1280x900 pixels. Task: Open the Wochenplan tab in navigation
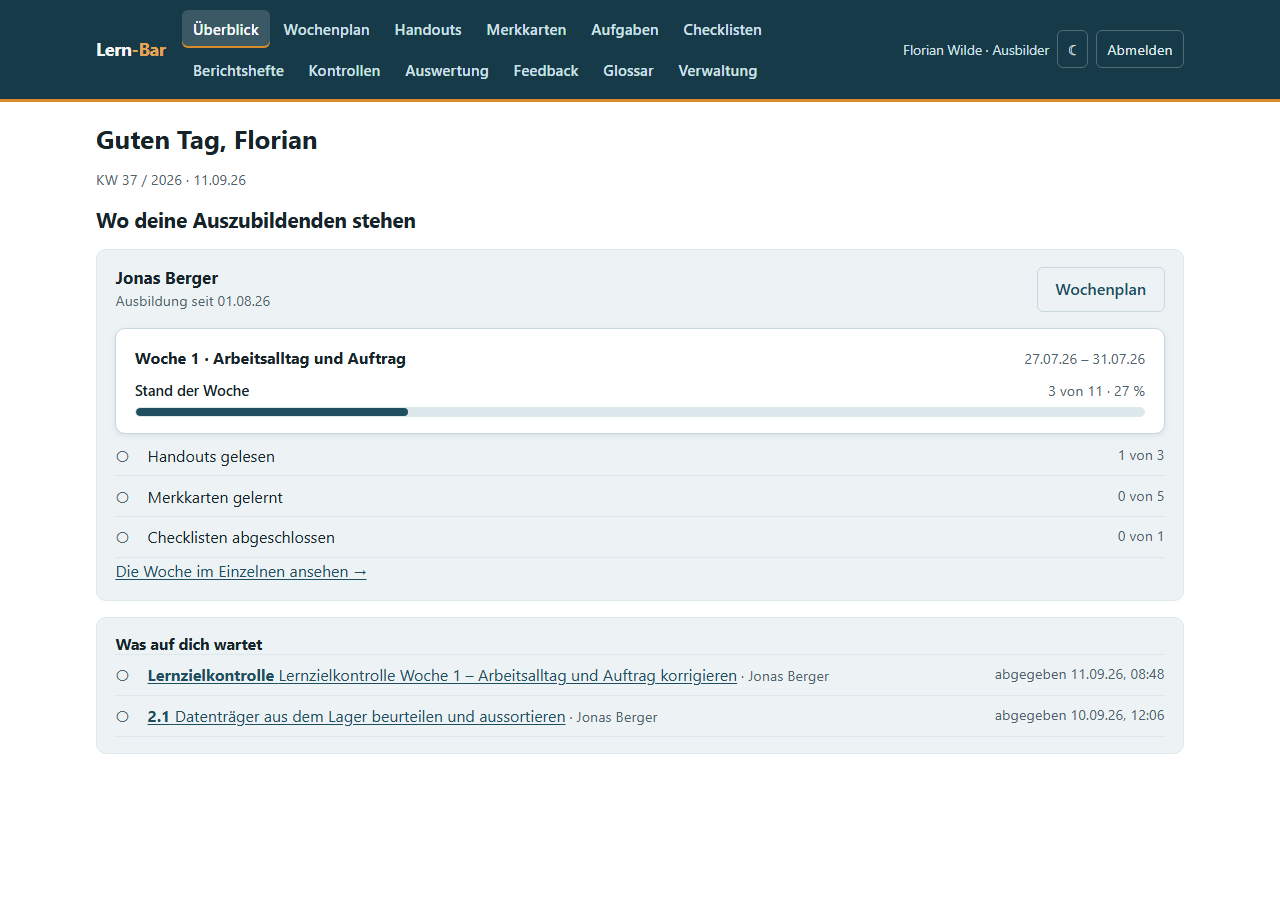pyautogui.click(x=327, y=29)
